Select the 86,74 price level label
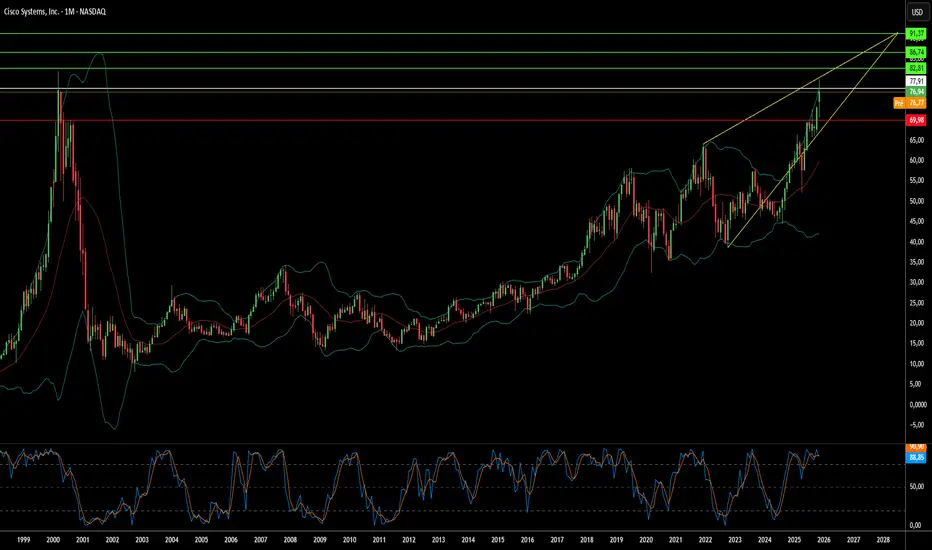Screen dimensions: 932x550 click(x=917, y=53)
